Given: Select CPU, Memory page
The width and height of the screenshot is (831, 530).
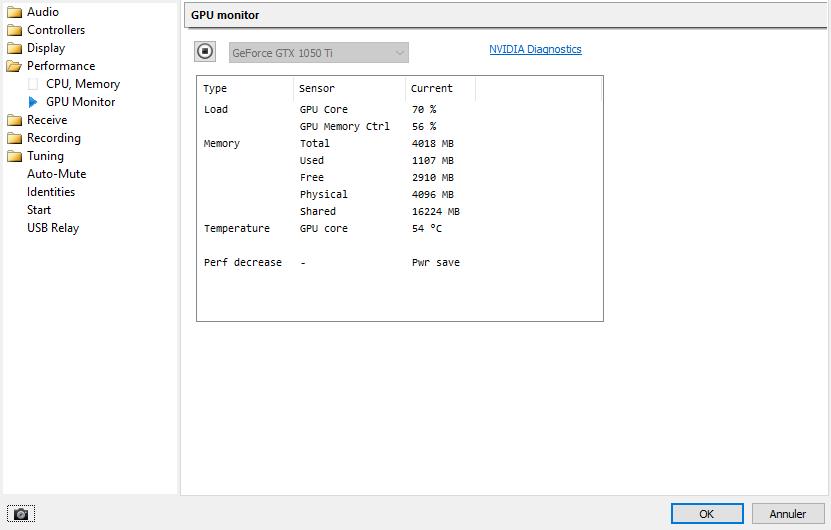Looking at the screenshot, I should click(x=82, y=84).
